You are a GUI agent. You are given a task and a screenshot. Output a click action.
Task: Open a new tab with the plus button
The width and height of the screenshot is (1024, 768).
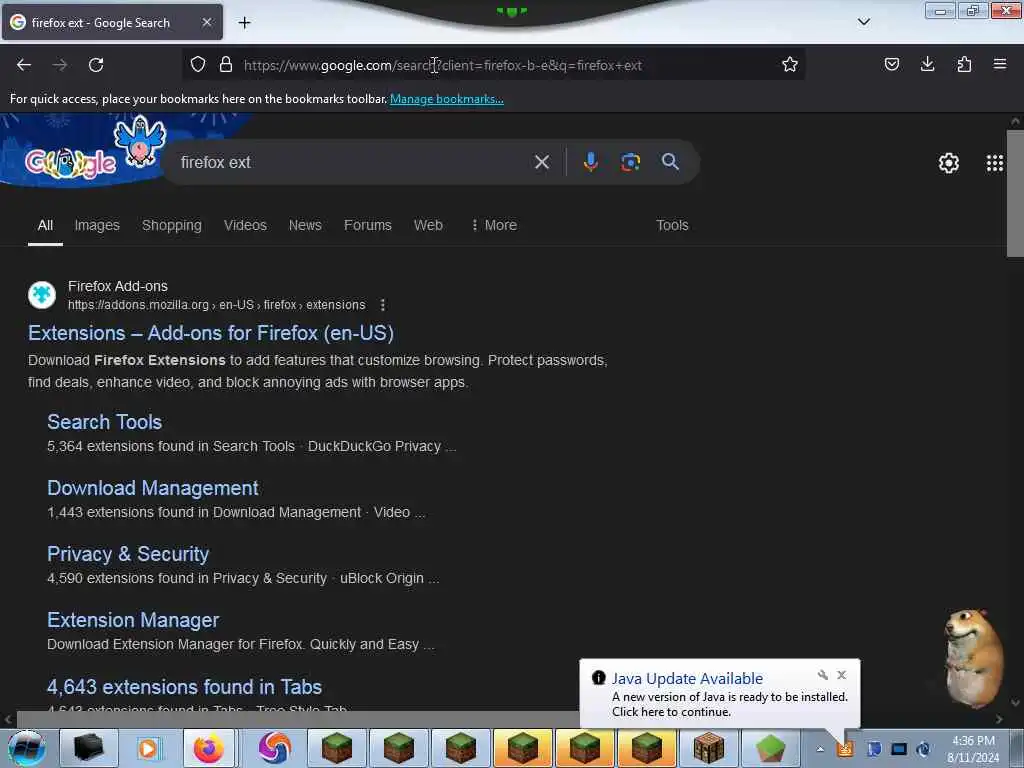click(244, 23)
